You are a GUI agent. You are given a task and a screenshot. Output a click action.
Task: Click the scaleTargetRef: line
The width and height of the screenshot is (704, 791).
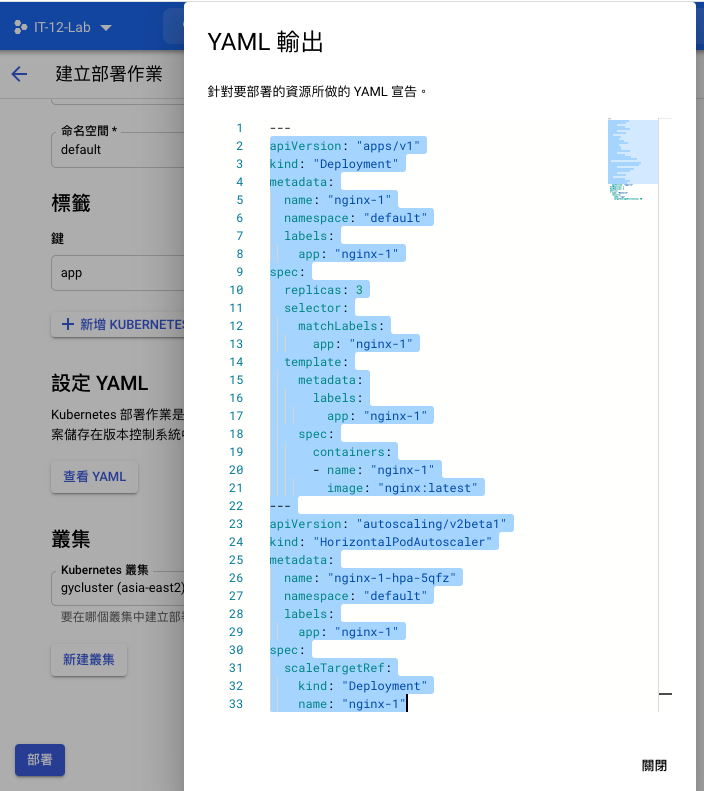pos(338,668)
